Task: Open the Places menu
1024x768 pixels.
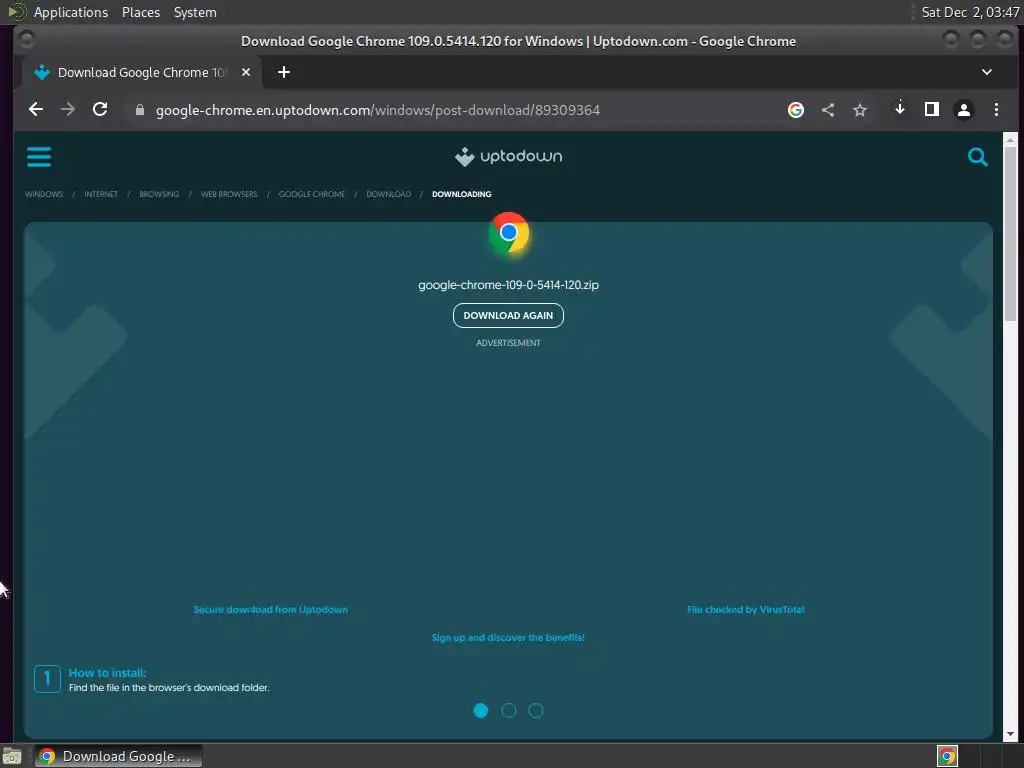Action: (x=141, y=12)
